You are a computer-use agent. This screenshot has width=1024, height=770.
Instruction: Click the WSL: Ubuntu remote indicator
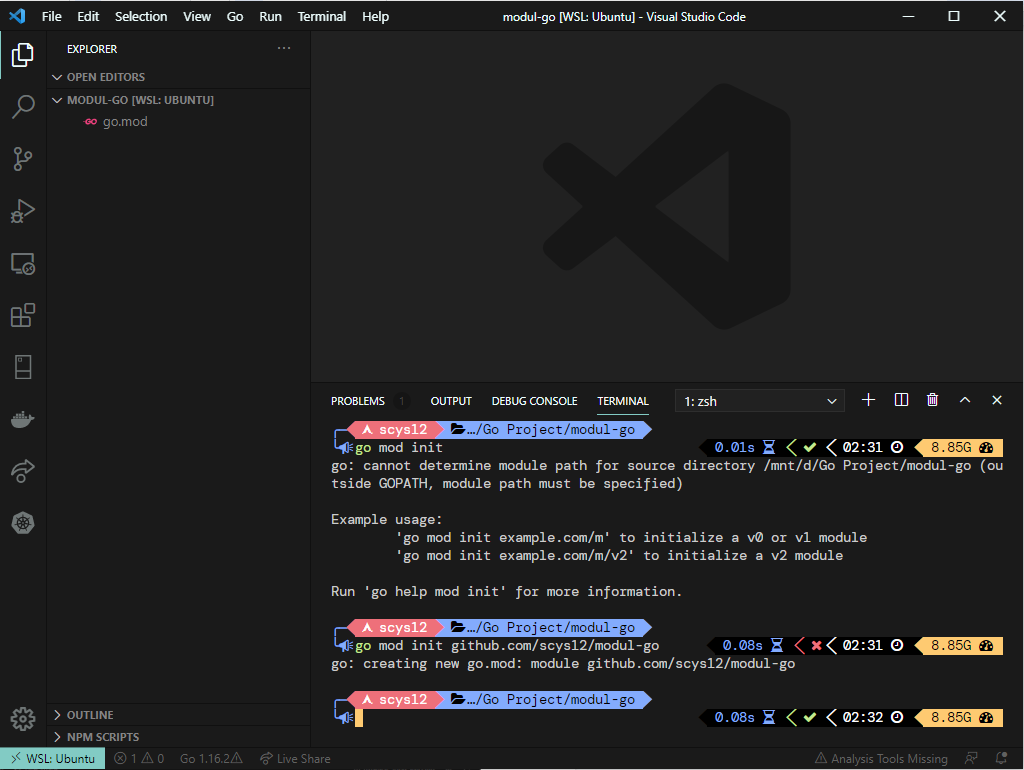point(53,759)
